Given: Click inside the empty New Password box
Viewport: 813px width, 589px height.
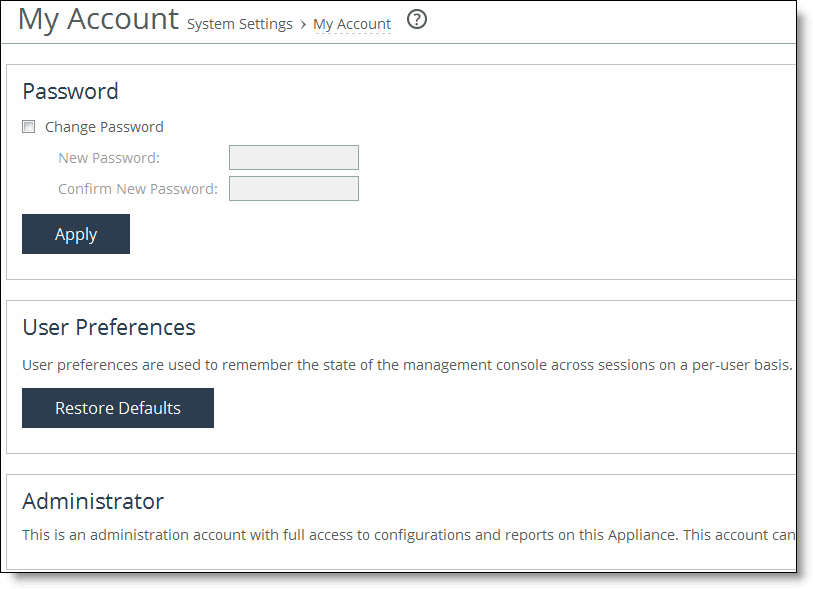Looking at the screenshot, I should tap(293, 157).
